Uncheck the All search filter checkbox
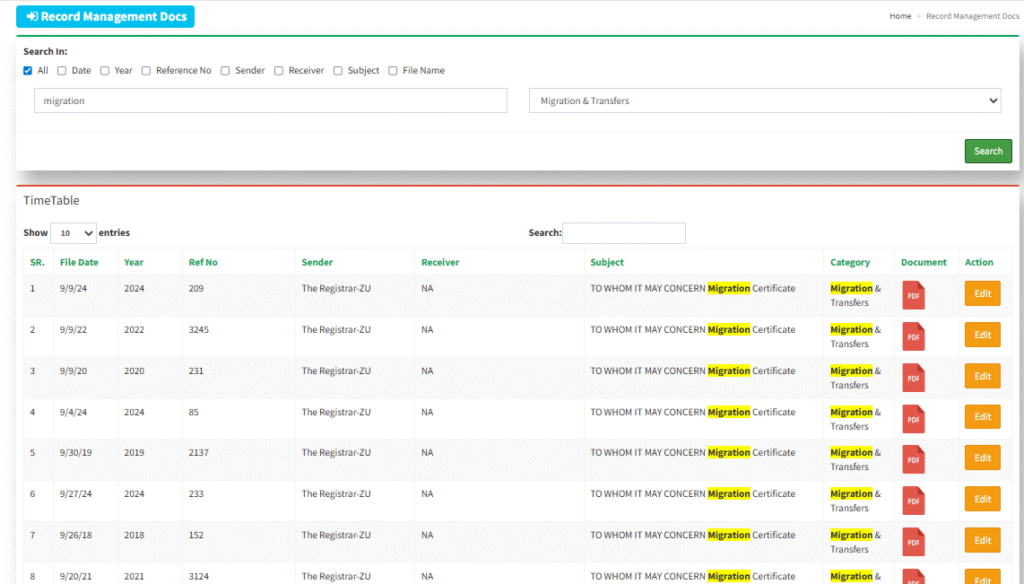 pyautogui.click(x=28, y=71)
